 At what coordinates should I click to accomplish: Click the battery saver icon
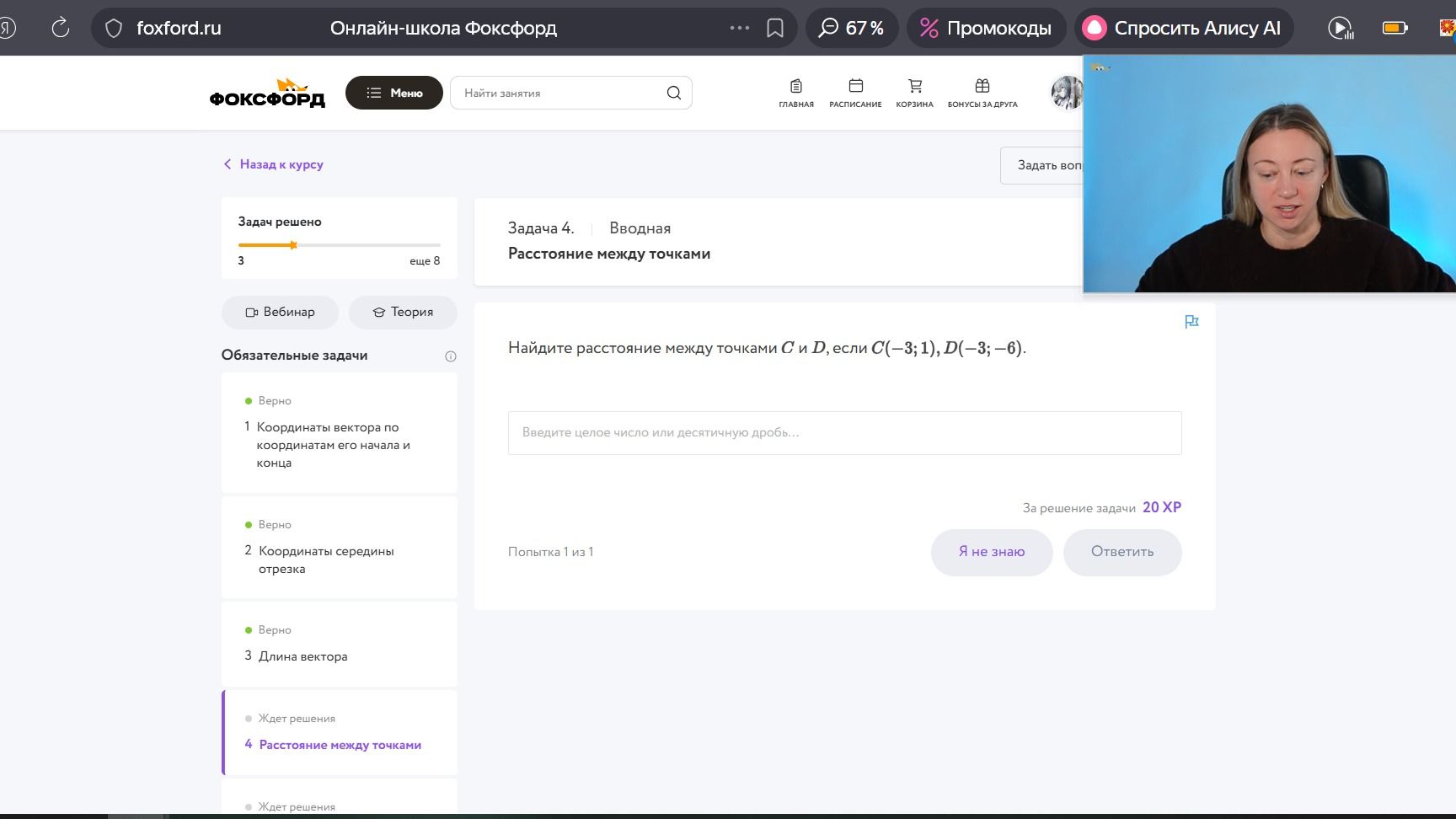pyautogui.click(x=1395, y=28)
